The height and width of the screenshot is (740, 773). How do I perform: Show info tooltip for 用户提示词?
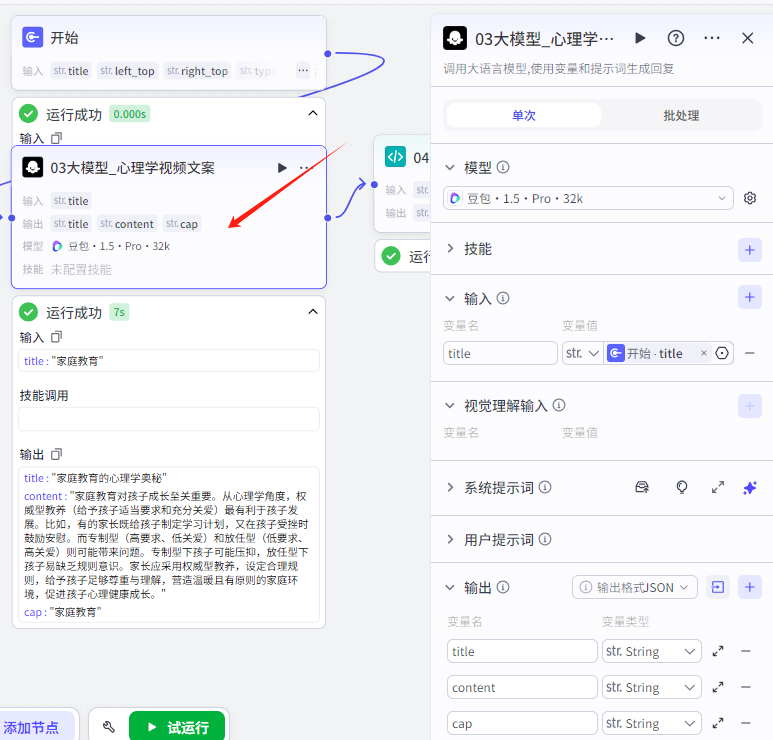[x=545, y=539]
